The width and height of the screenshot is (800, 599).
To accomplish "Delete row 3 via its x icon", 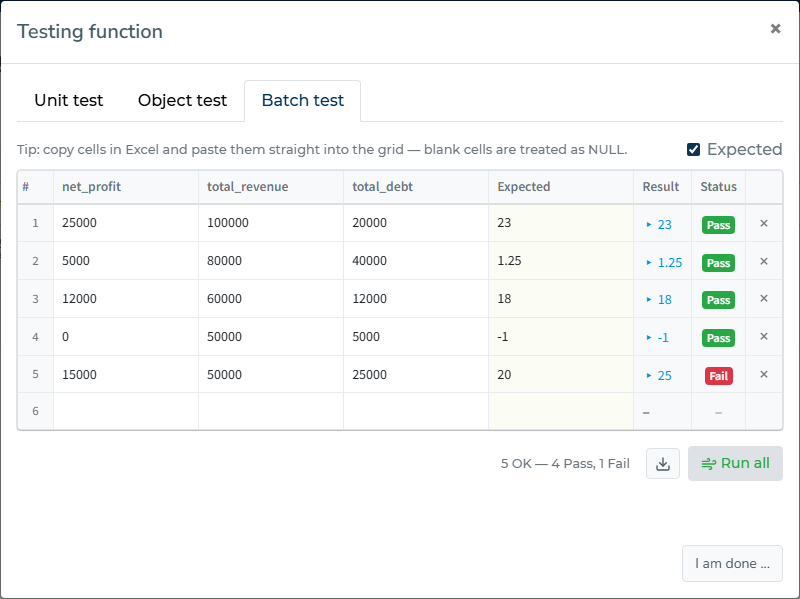I will pos(764,298).
